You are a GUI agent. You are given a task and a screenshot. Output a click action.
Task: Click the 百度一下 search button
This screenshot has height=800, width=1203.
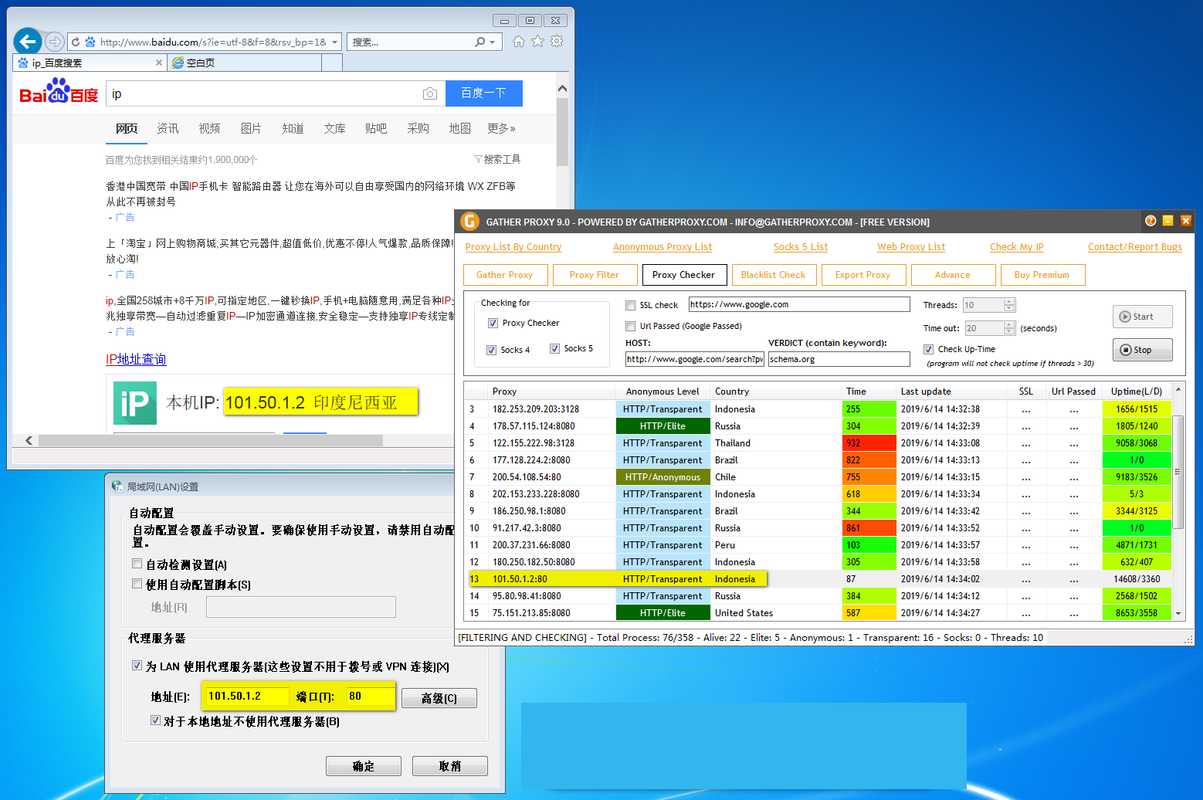[484, 93]
